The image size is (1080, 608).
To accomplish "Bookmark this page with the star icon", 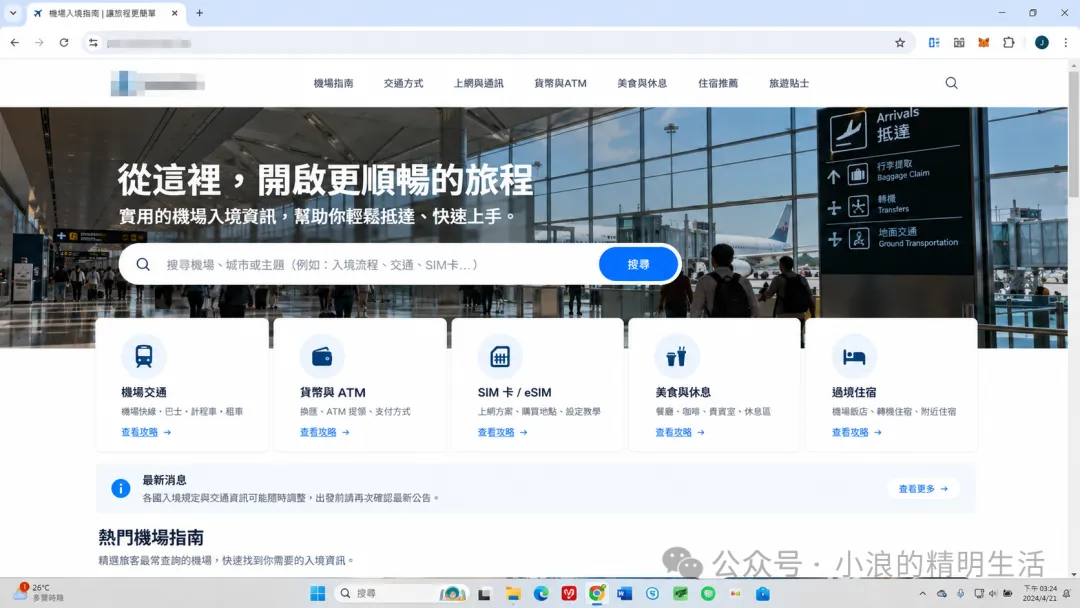I will [900, 43].
